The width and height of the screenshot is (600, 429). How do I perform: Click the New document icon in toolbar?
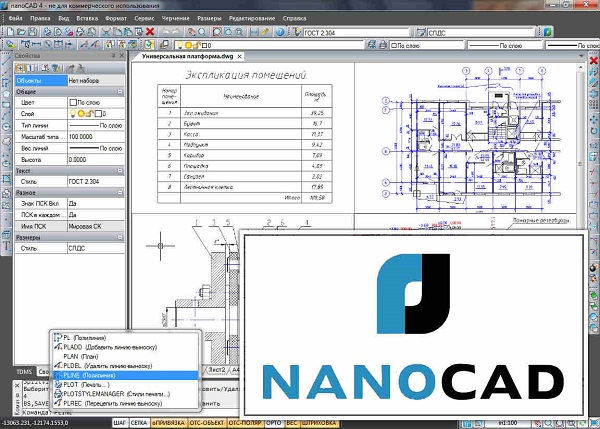click(11, 32)
